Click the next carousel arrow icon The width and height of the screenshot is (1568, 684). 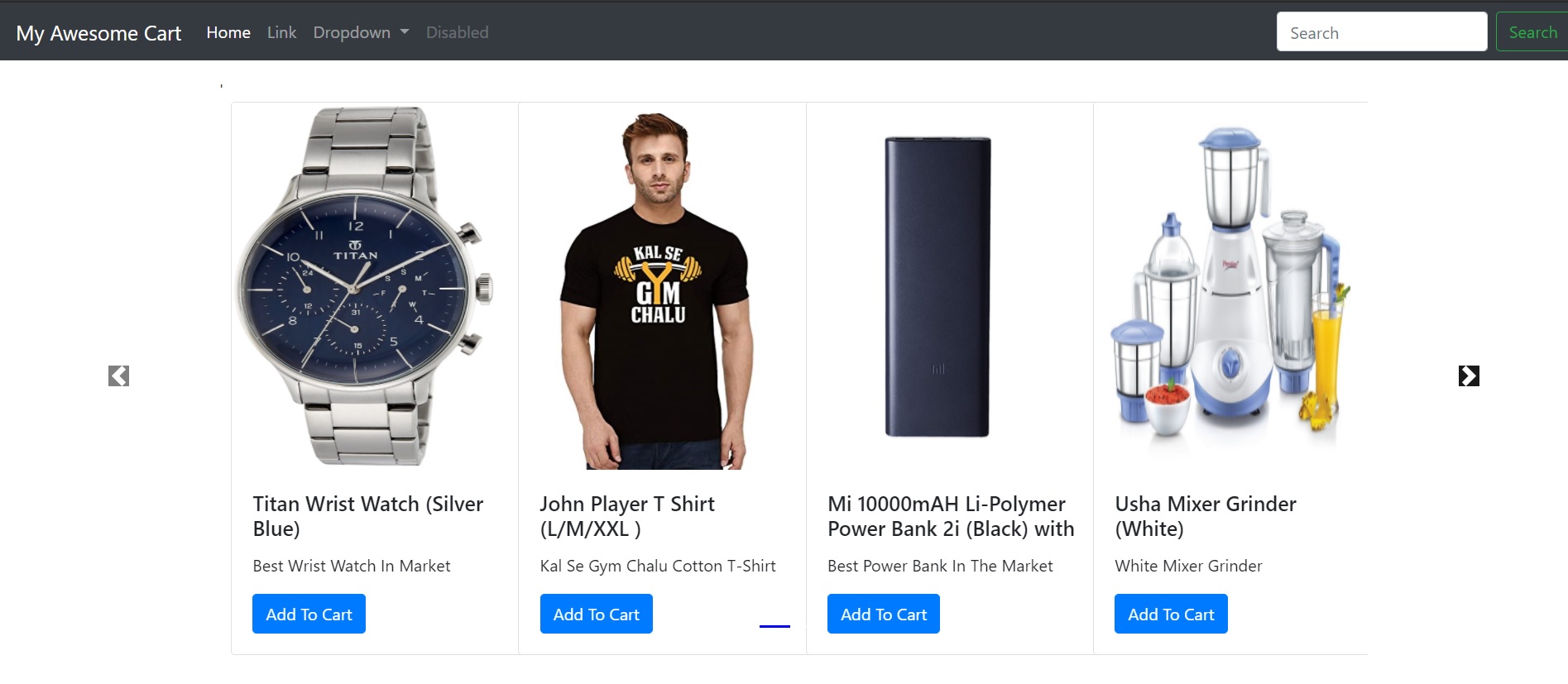tap(1469, 376)
